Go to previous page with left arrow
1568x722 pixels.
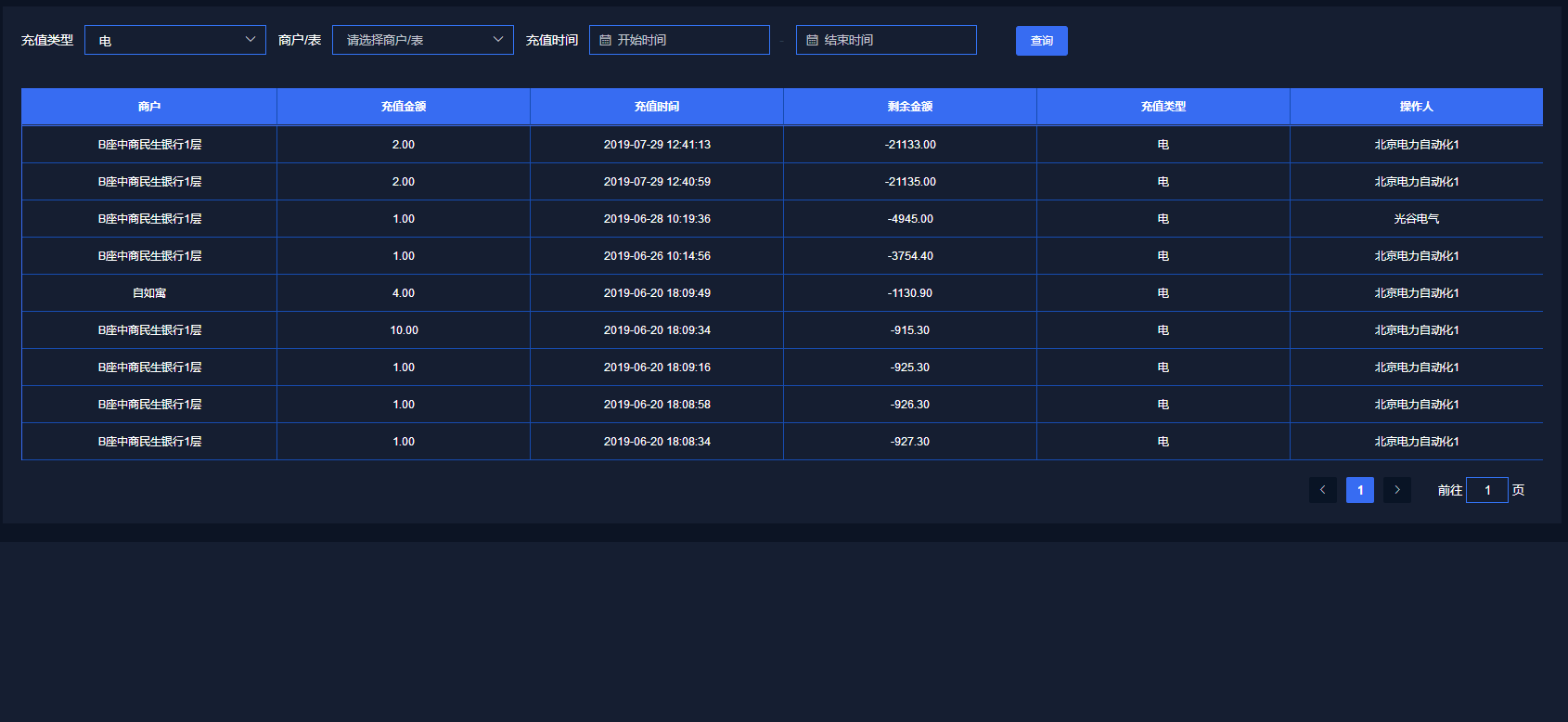[1322, 490]
